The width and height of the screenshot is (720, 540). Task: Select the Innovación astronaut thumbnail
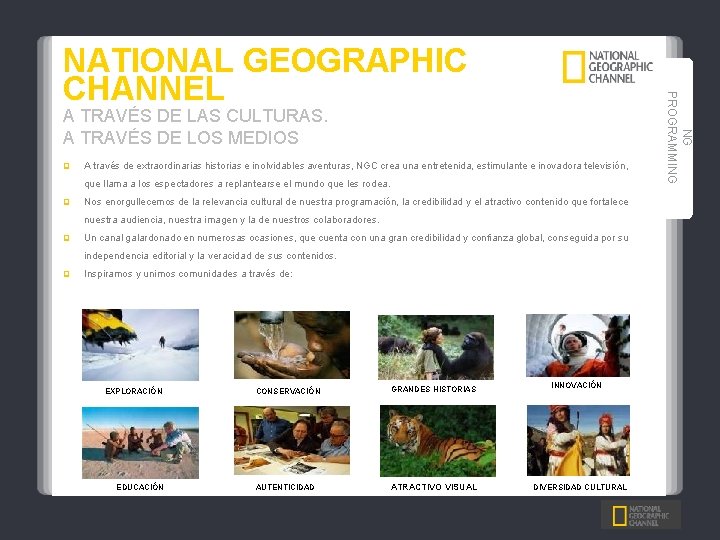click(x=578, y=345)
